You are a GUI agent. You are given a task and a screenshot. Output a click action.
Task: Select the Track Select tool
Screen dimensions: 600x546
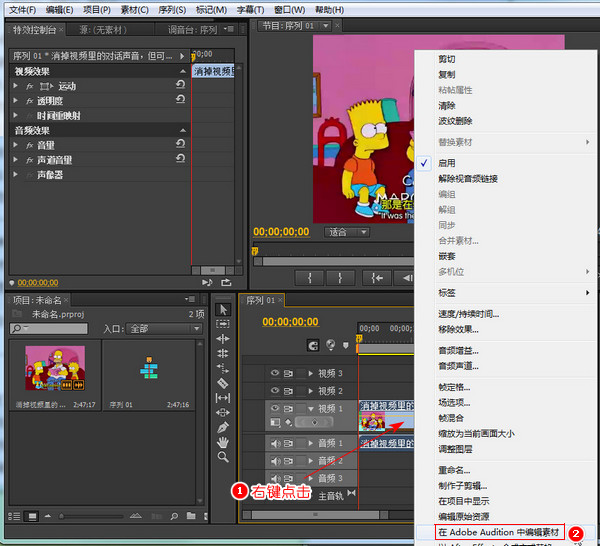(x=223, y=324)
